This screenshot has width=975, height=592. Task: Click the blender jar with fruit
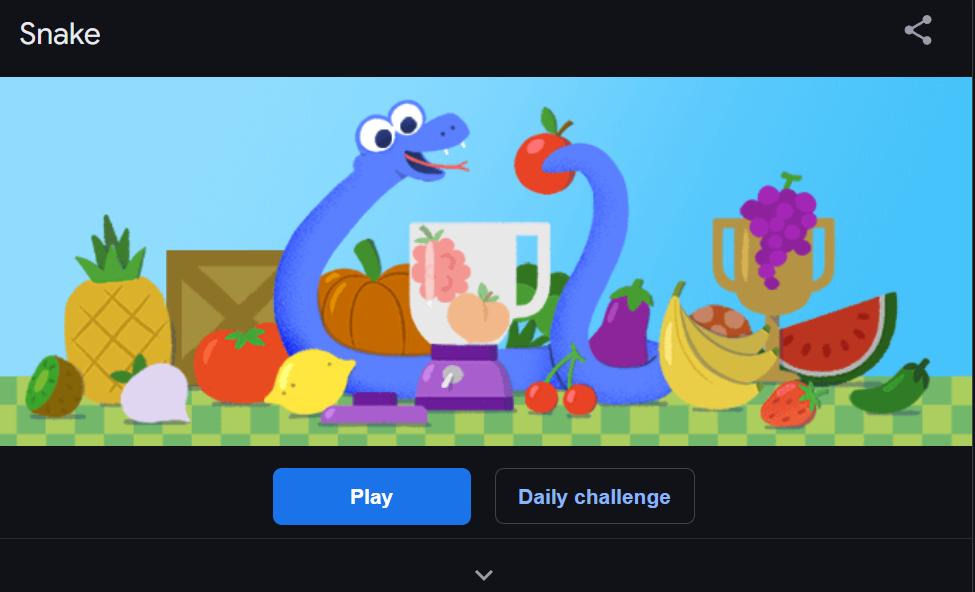478,283
